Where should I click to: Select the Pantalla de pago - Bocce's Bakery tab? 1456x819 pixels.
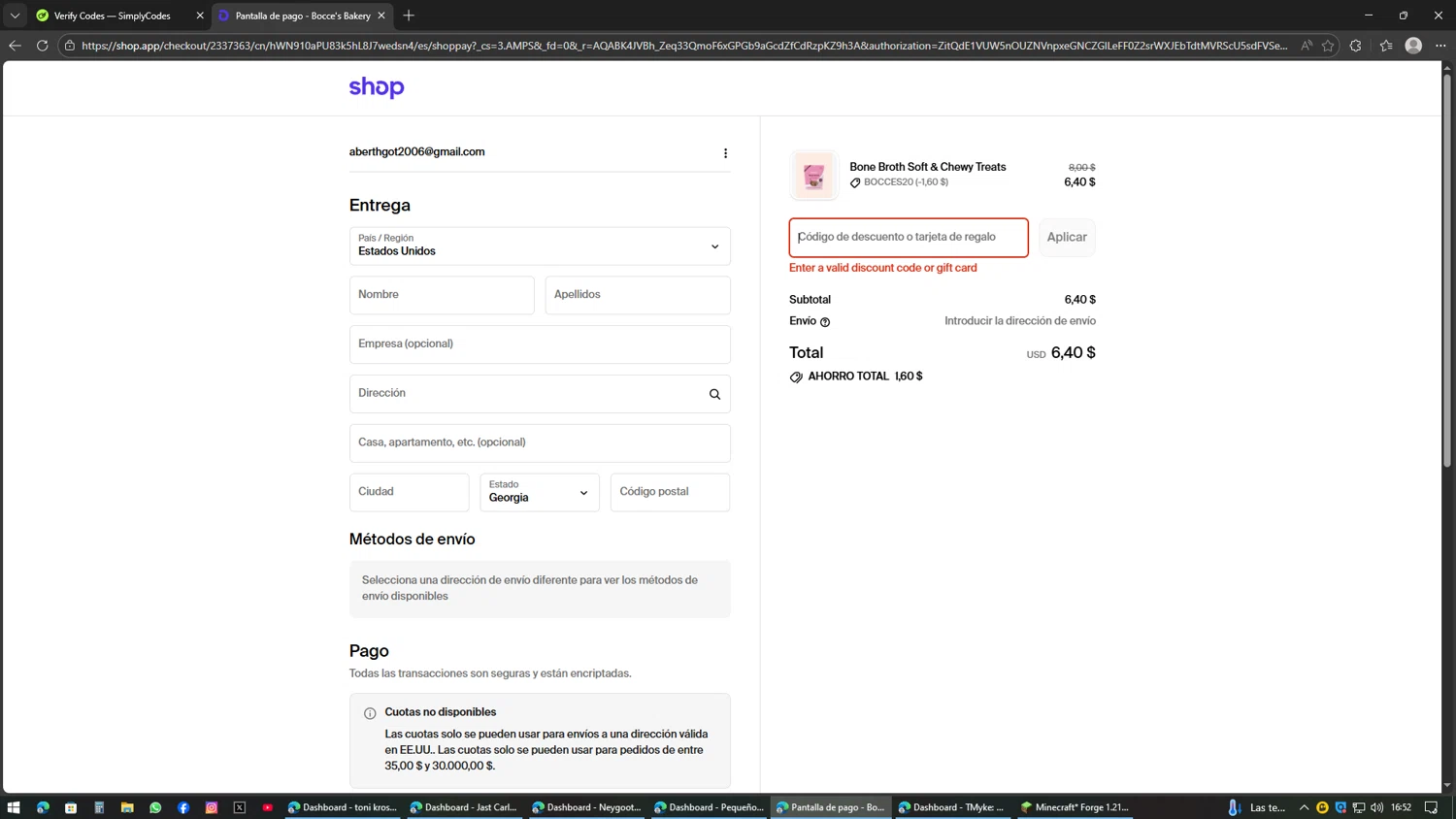click(301, 16)
